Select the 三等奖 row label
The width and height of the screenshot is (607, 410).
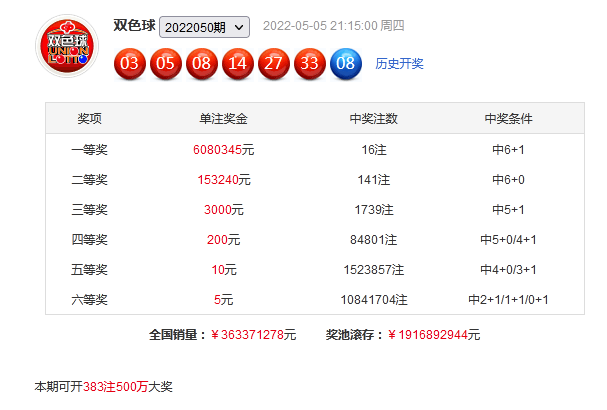pyautogui.click(x=89, y=209)
